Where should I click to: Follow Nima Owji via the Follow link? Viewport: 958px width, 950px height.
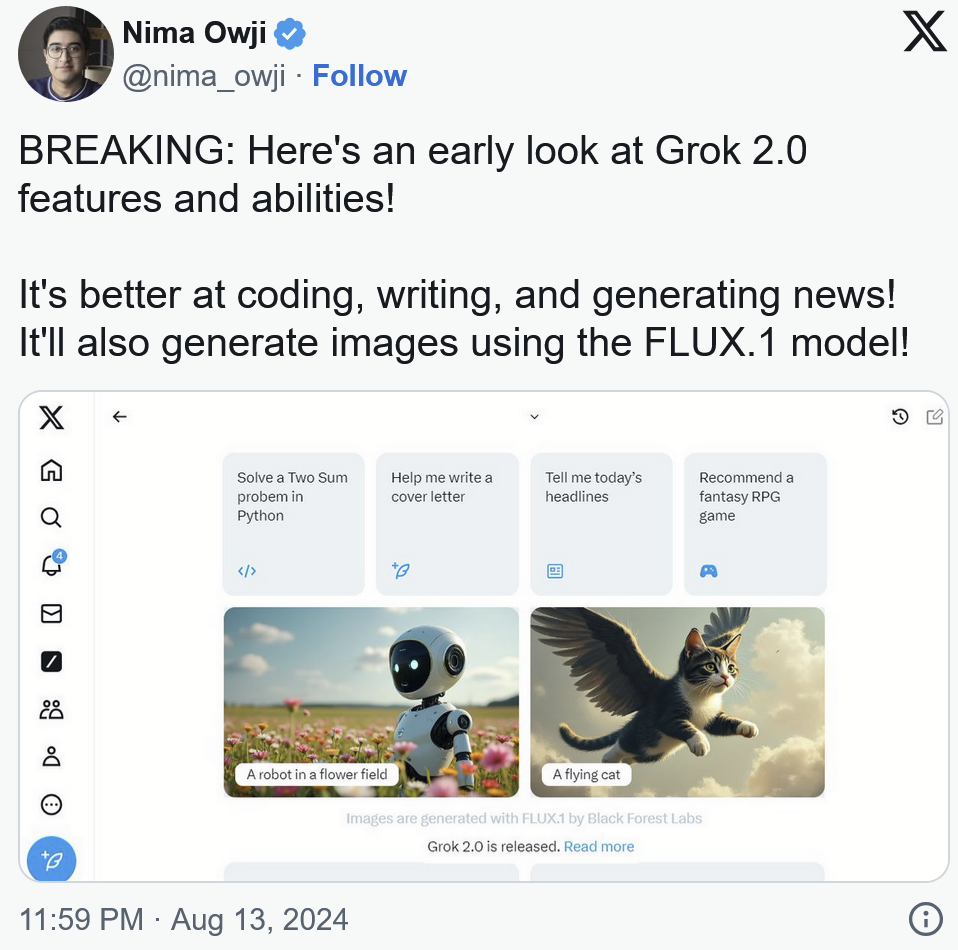pos(359,76)
